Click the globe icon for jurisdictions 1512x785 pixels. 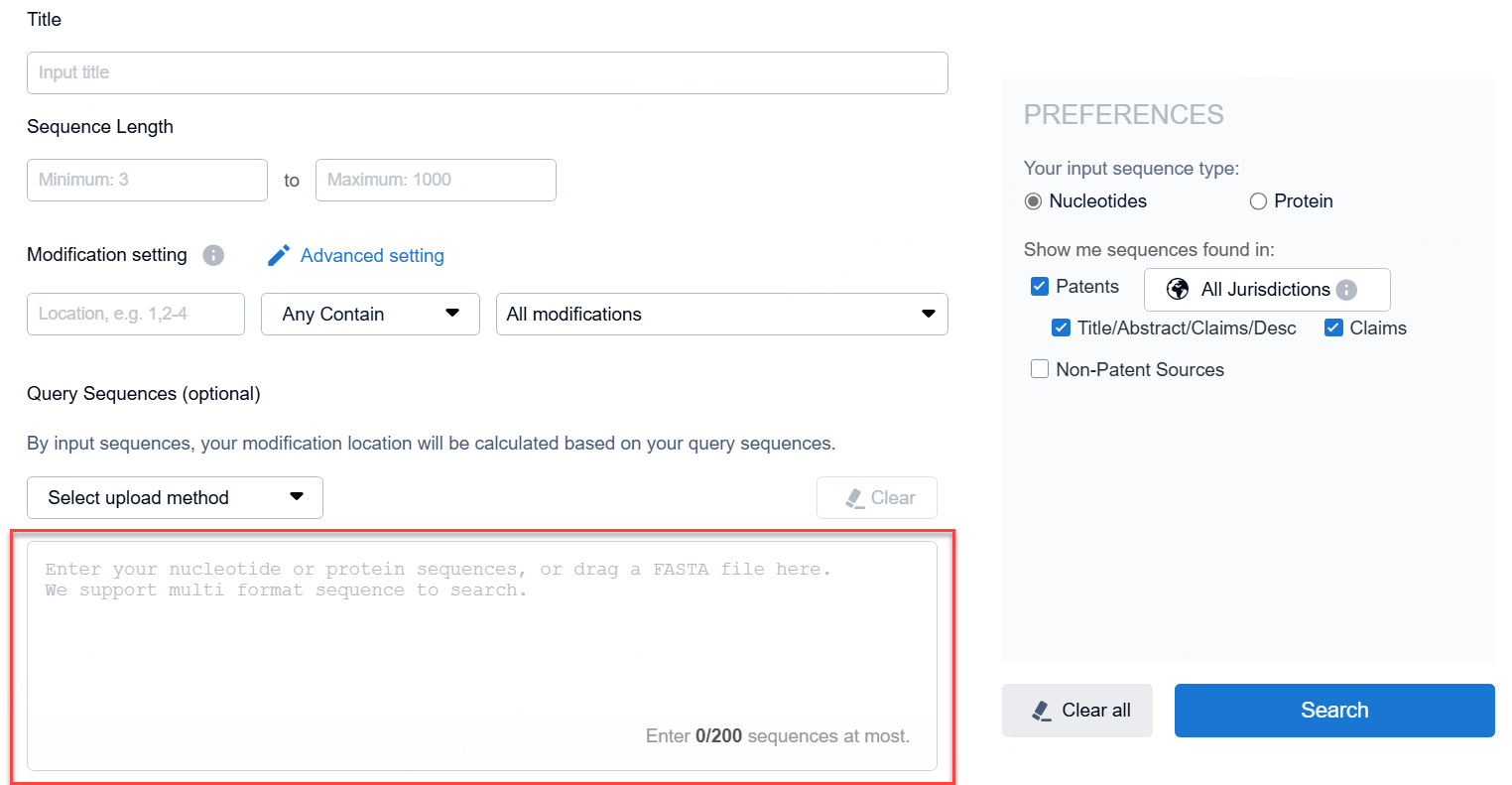1178,289
